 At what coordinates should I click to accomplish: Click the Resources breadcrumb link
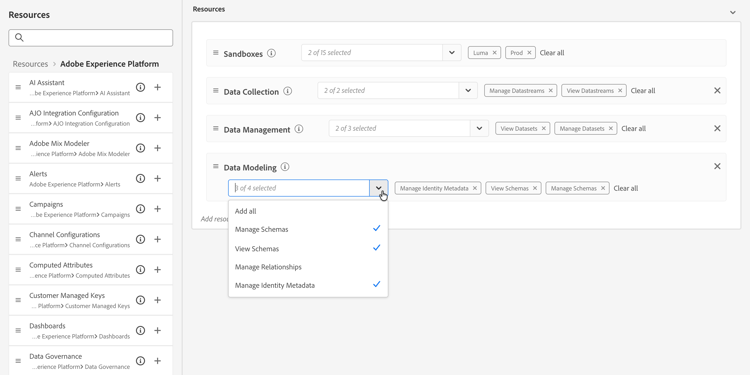coord(30,64)
